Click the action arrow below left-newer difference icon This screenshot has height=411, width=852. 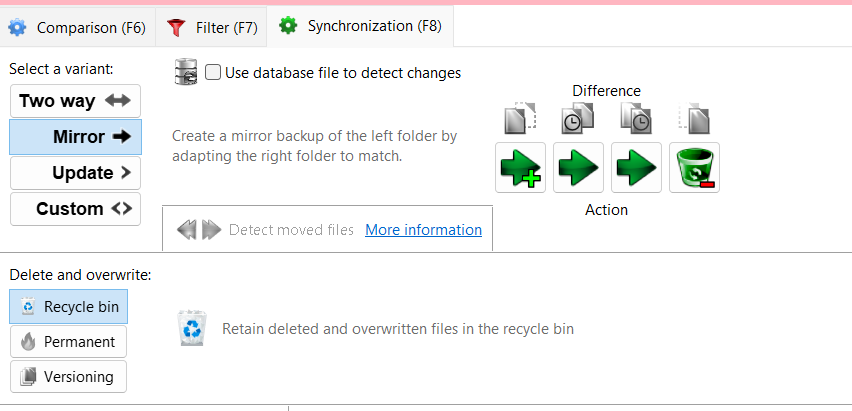coord(578,168)
